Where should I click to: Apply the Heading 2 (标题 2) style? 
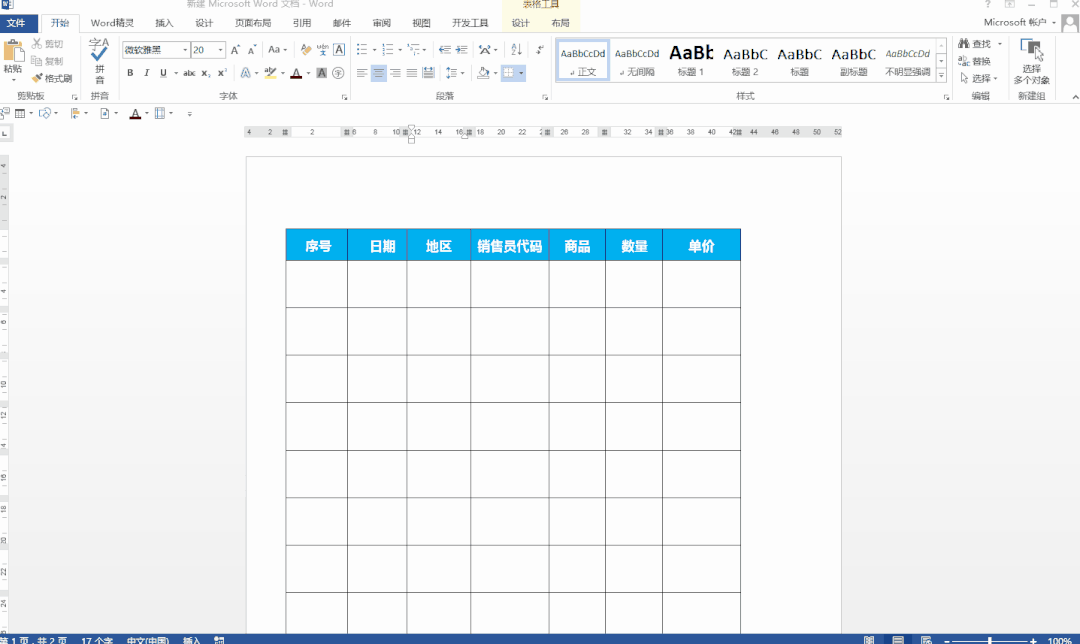[745, 60]
